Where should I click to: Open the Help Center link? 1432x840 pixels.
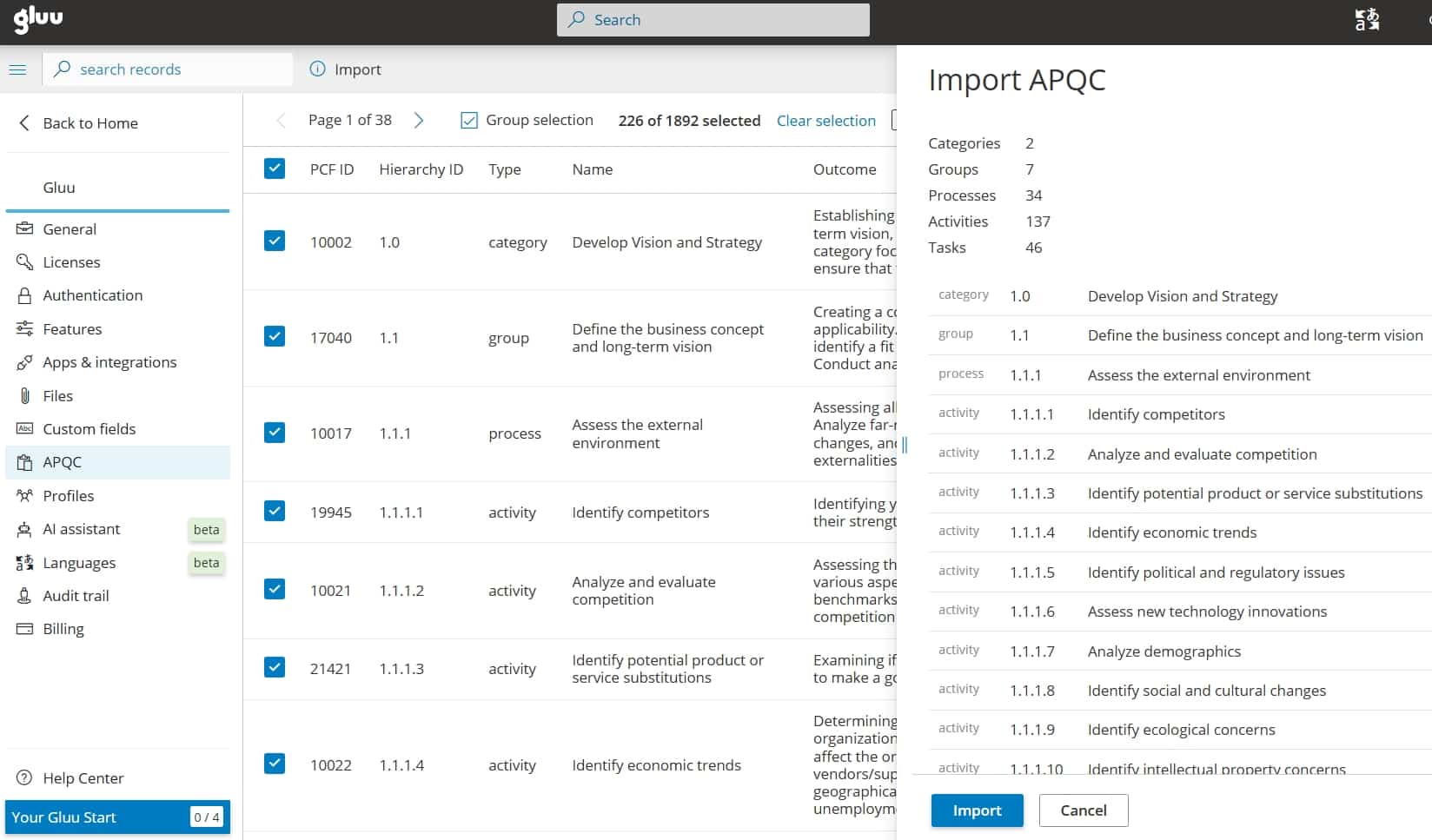point(83,778)
